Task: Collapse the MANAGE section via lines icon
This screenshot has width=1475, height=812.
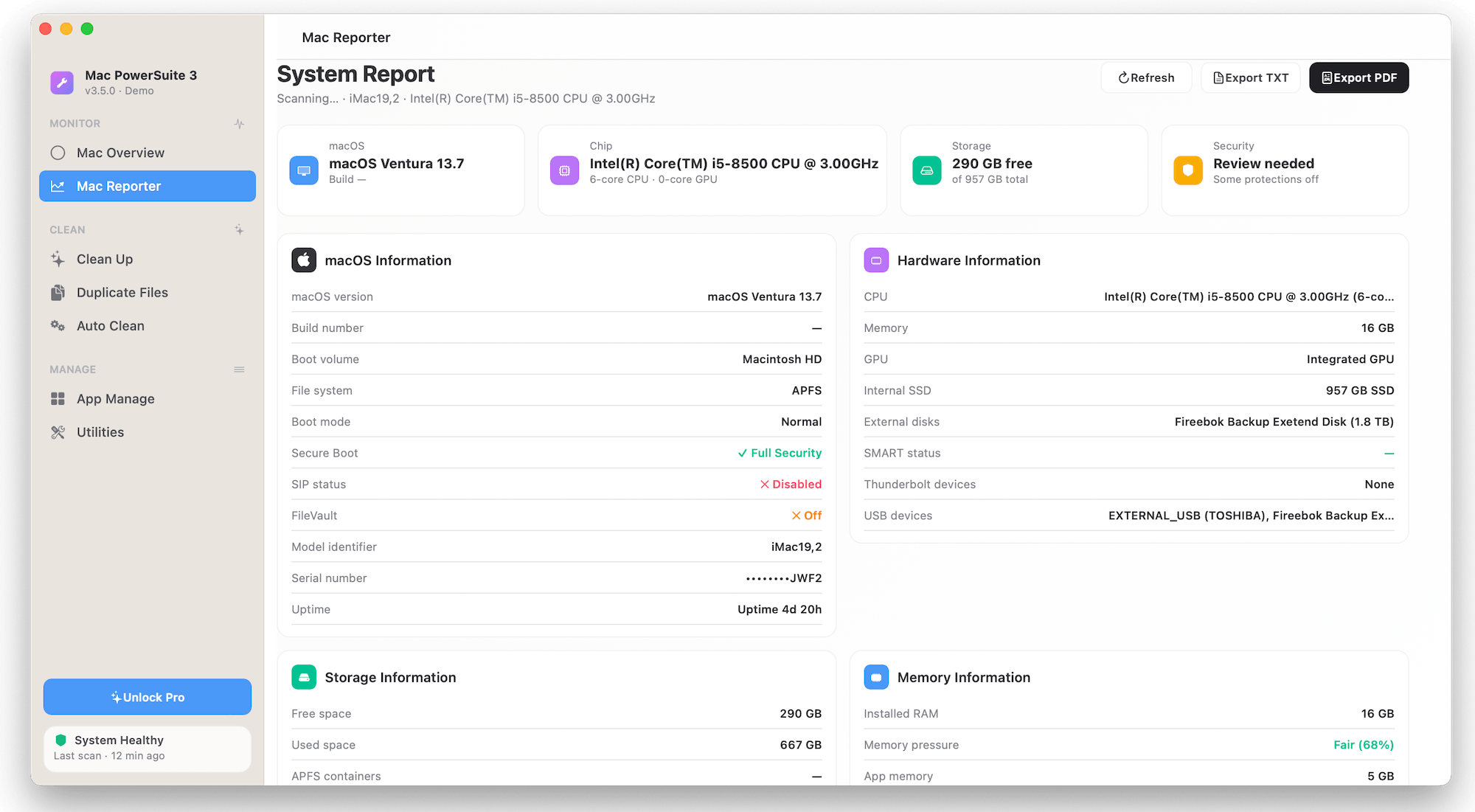Action: click(x=239, y=369)
